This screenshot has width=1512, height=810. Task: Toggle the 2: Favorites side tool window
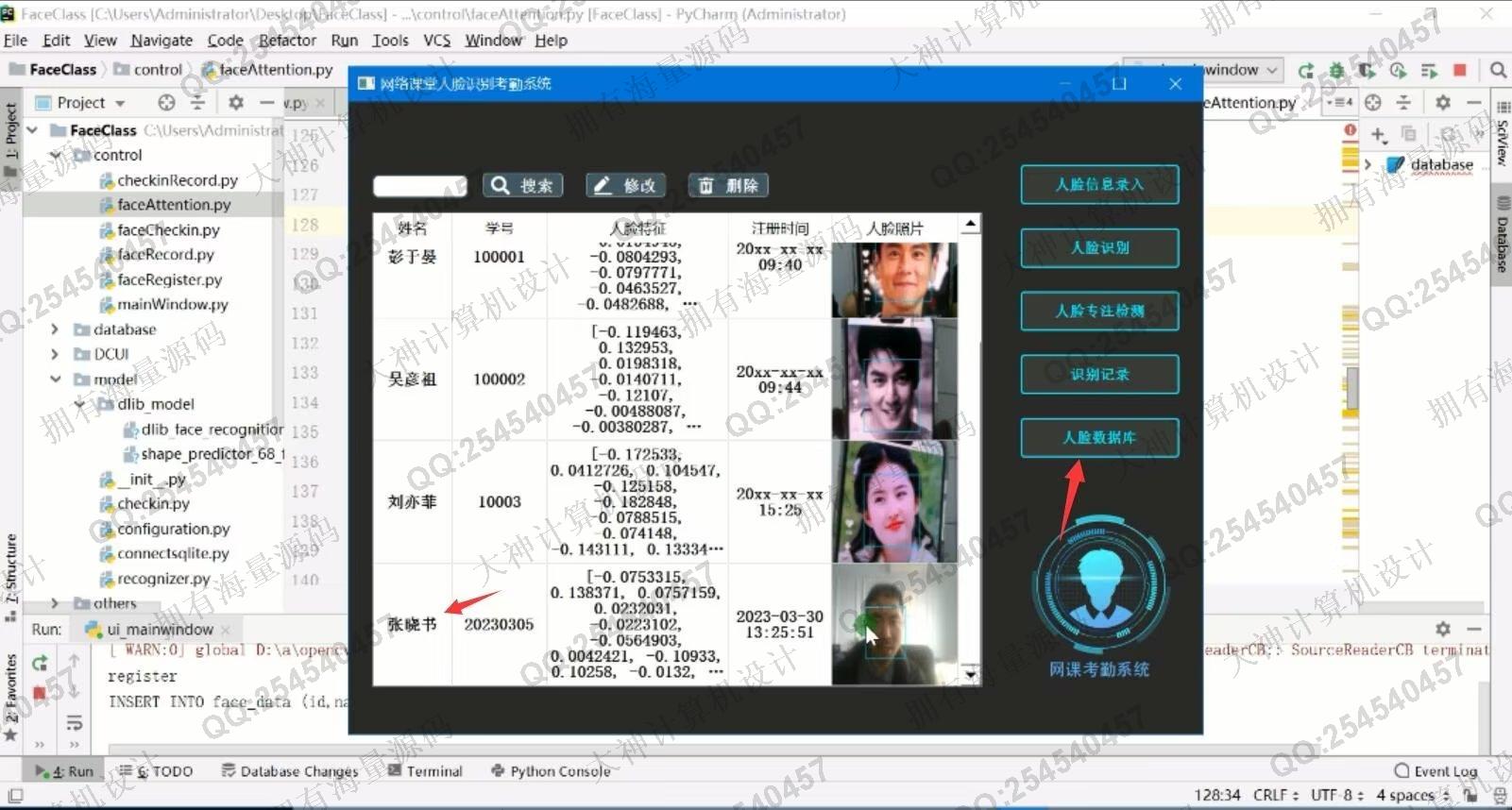point(10,697)
